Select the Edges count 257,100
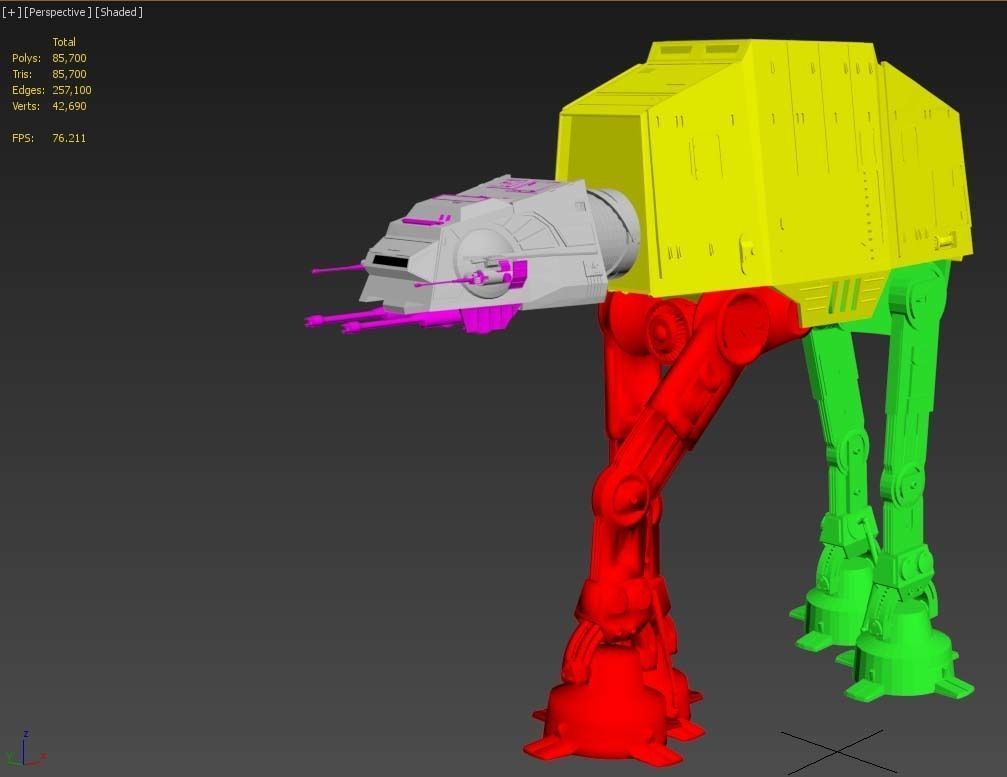The image size is (1007, 777). (x=72, y=90)
